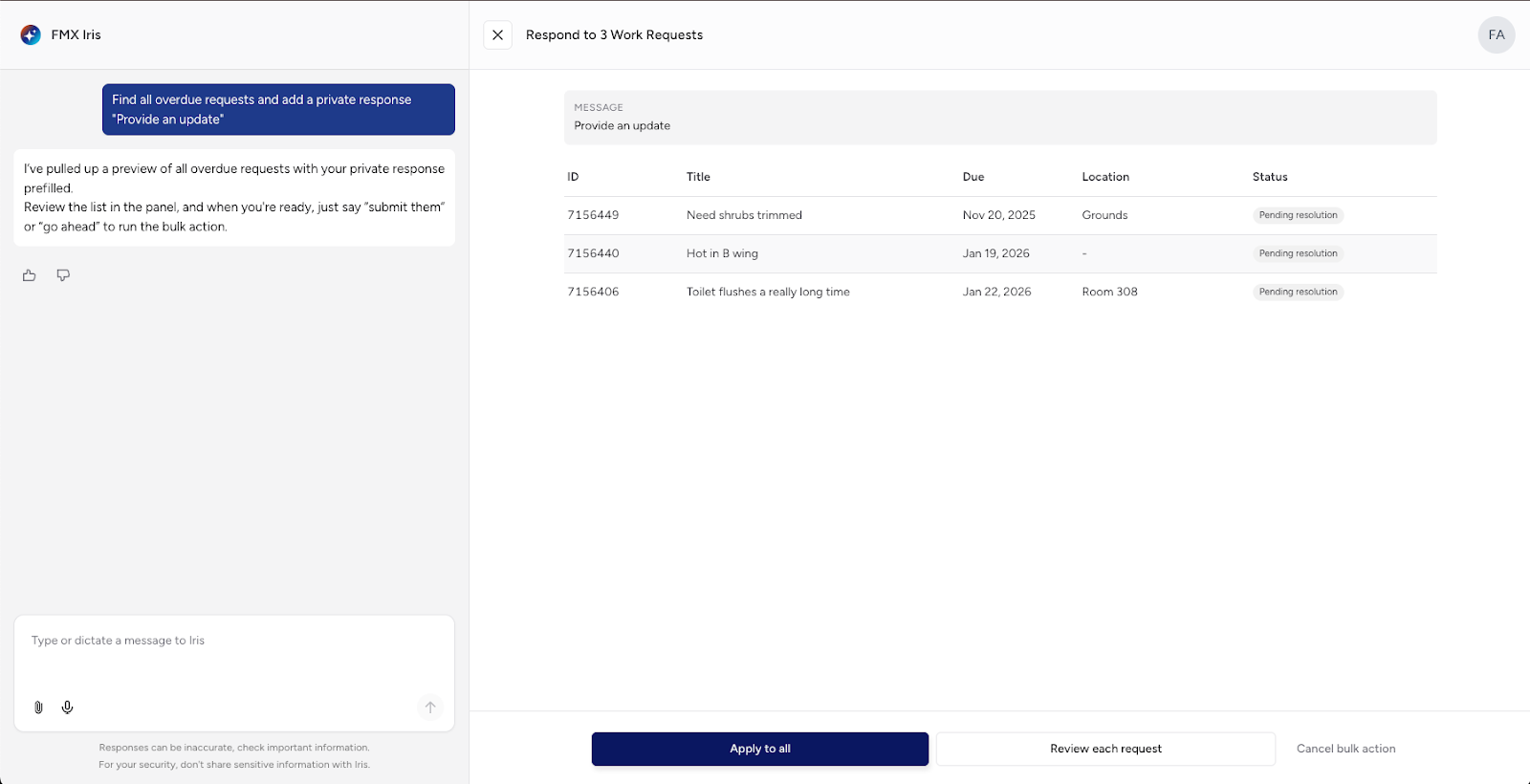Close the Respond to Work Requests panel
The width and height of the screenshot is (1530, 784).
tap(497, 35)
